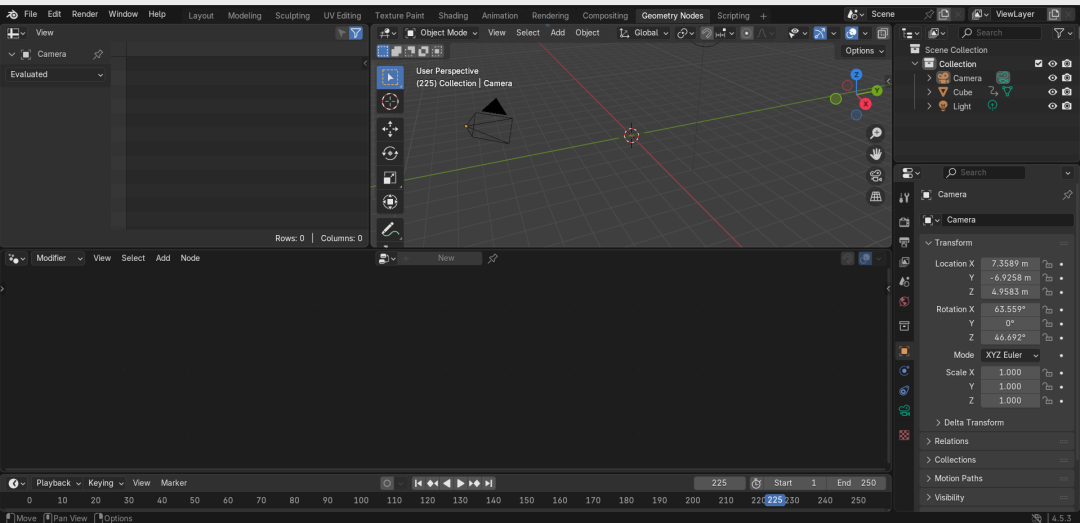Toggle snapping magnet in viewport header

pos(707,33)
